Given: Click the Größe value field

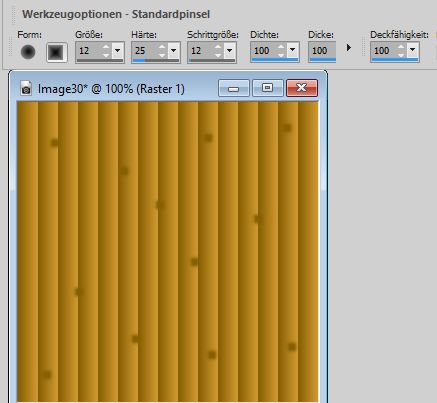Looking at the screenshot, I should pyautogui.click(x=89, y=51).
